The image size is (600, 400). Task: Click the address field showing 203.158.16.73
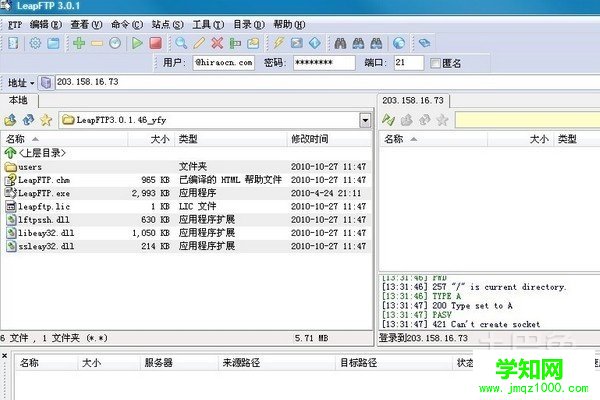327,82
